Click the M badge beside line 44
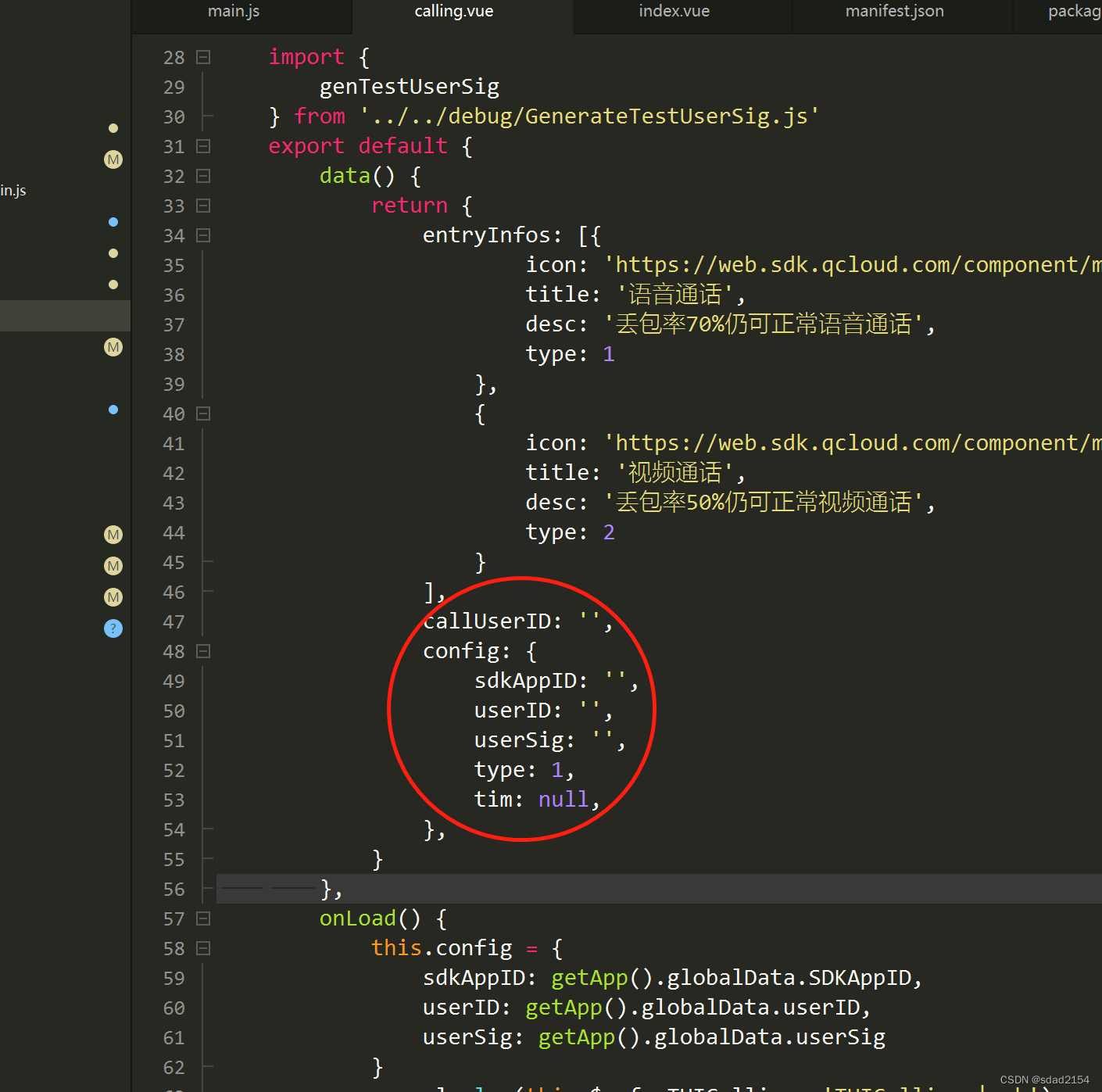The image size is (1102, 1092). tap(113, 535)
